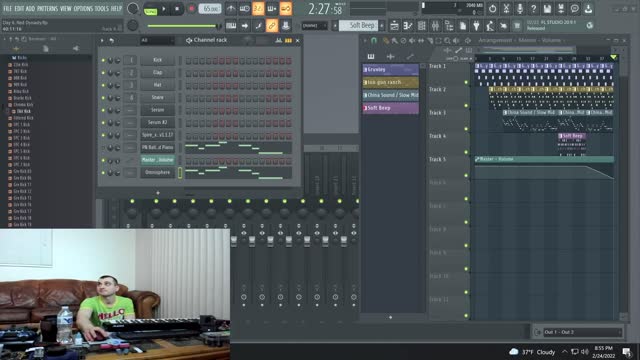Mute the Snare channel green light
640x360 pixels.
coord(103,98)
